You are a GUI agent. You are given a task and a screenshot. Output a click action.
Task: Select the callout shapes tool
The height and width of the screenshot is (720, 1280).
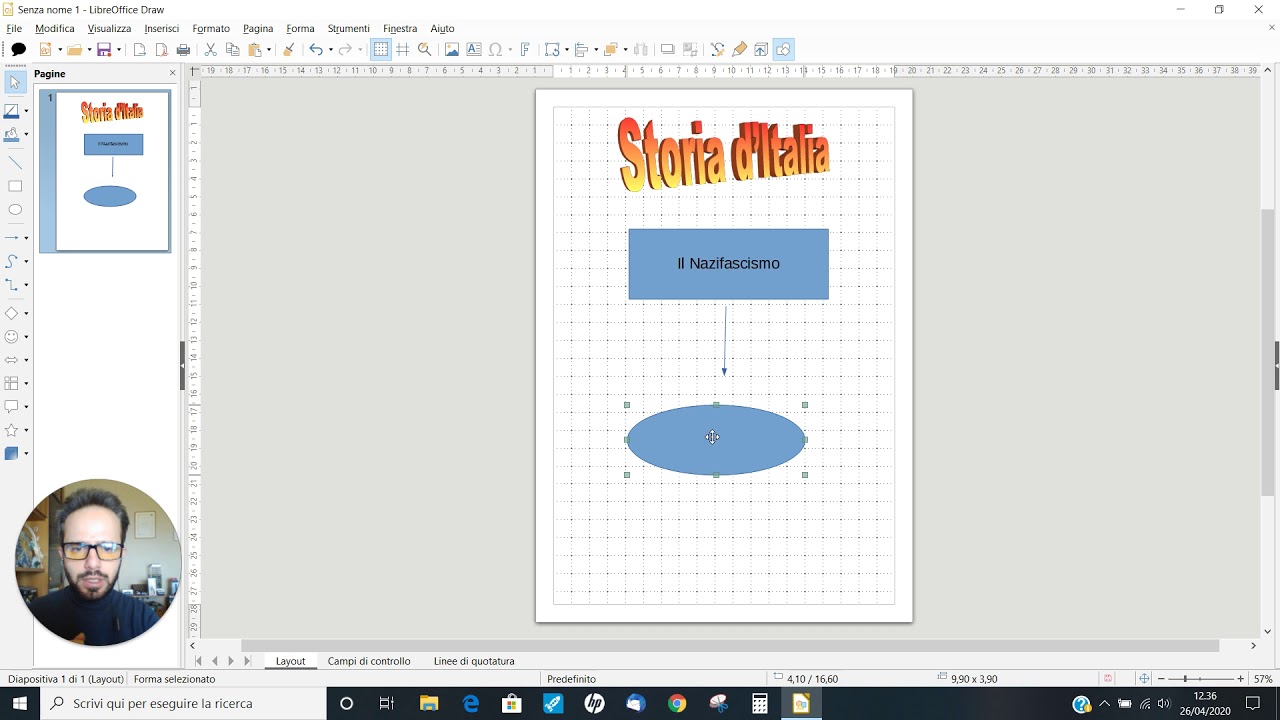pos(12,407)
